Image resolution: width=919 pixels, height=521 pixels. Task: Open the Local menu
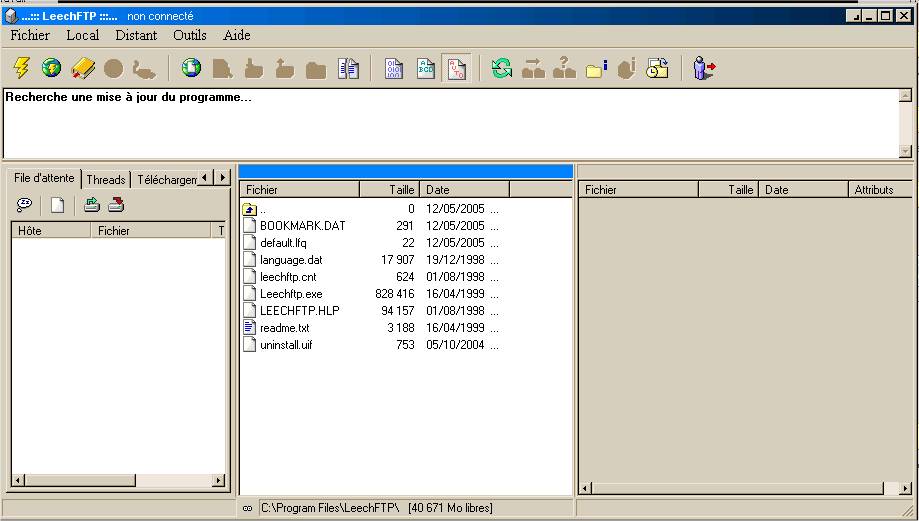tap(83, 35)
